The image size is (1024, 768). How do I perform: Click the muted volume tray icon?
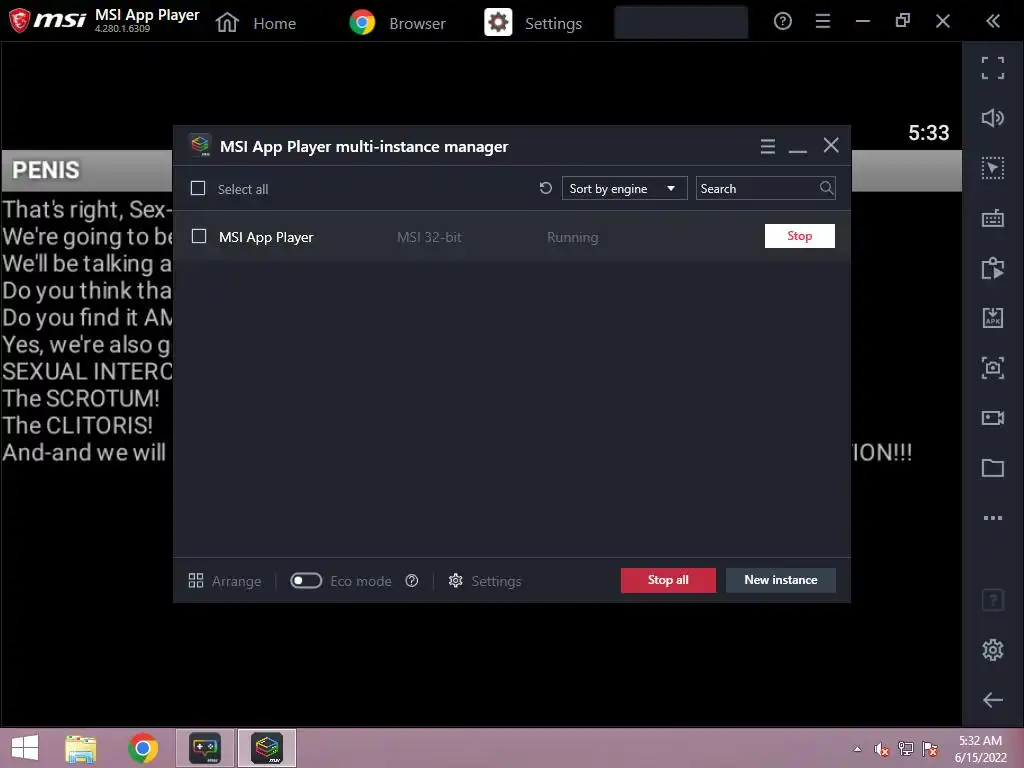882,749
